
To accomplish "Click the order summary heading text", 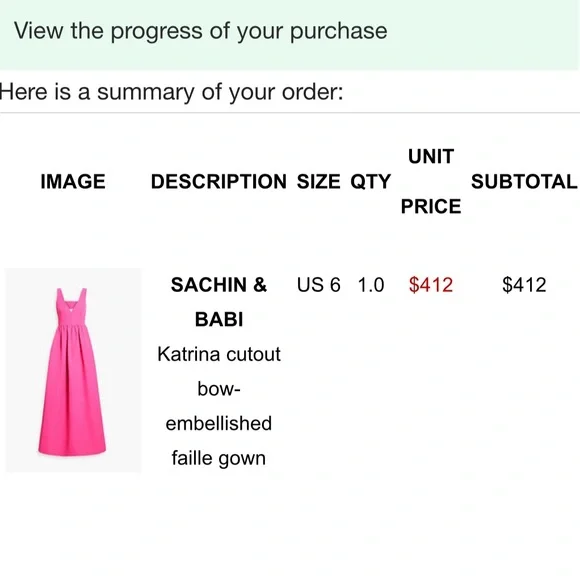I will click(x=172, y=92).
